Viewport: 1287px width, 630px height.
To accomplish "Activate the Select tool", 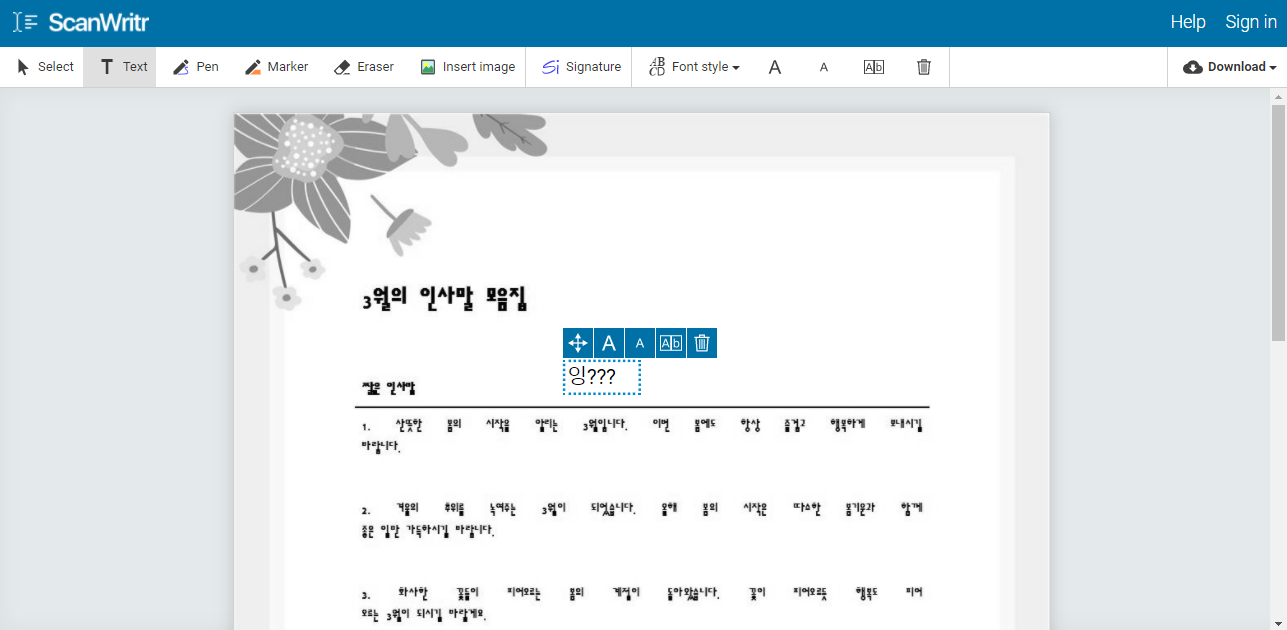I will (x=45, y=67).
